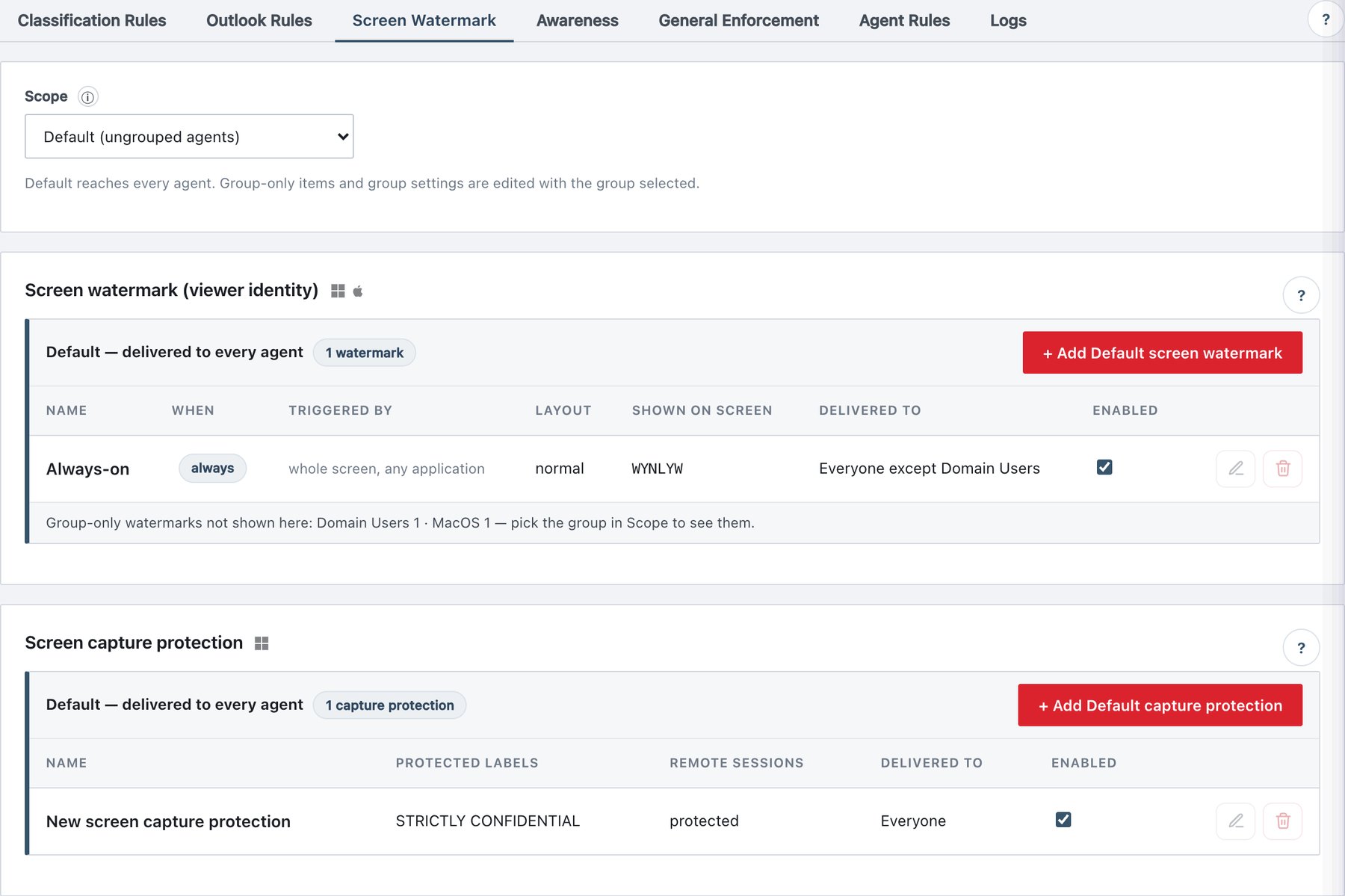1345x896 pixels.
Task: Open the Outlook Rules tab
Action: coord(259,21)
